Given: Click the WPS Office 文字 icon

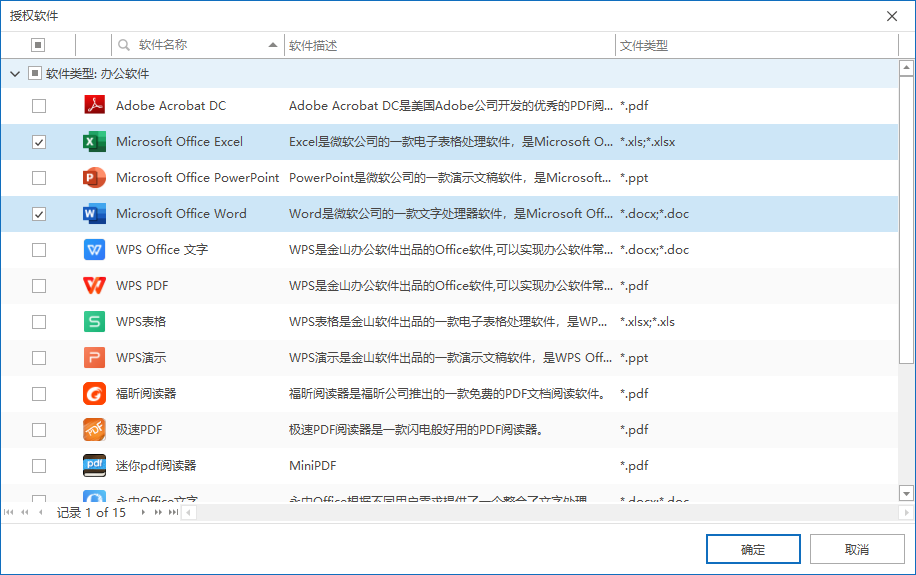Looking at the screenshot, I should (94, 250).
